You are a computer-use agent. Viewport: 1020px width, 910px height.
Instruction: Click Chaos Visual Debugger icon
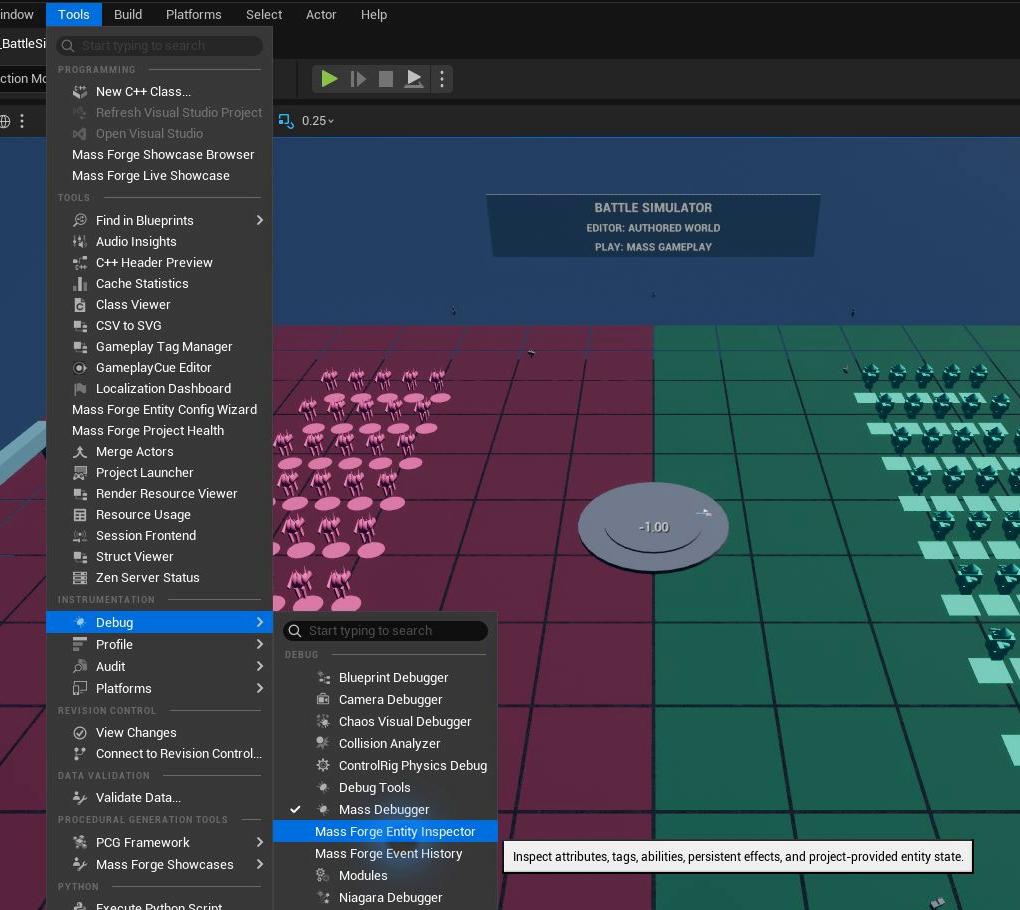(x=323, y=721)
